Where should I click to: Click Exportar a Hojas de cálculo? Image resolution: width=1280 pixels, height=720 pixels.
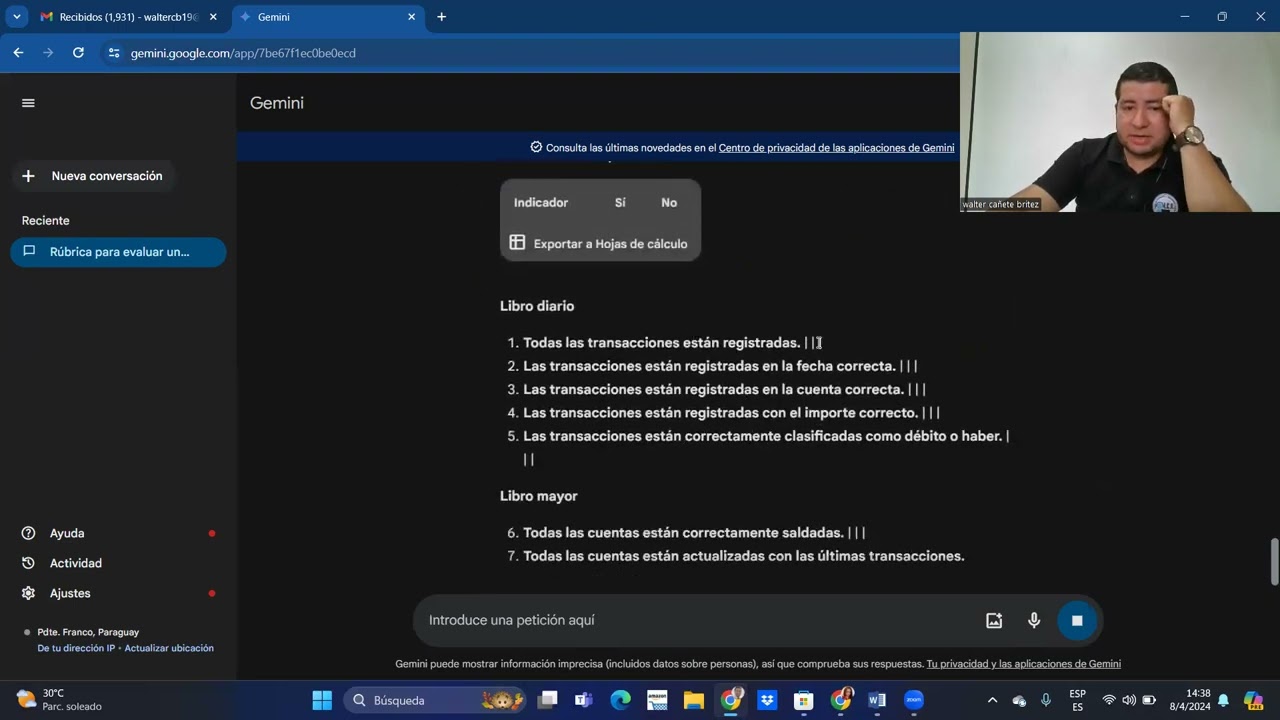[599, 244]
